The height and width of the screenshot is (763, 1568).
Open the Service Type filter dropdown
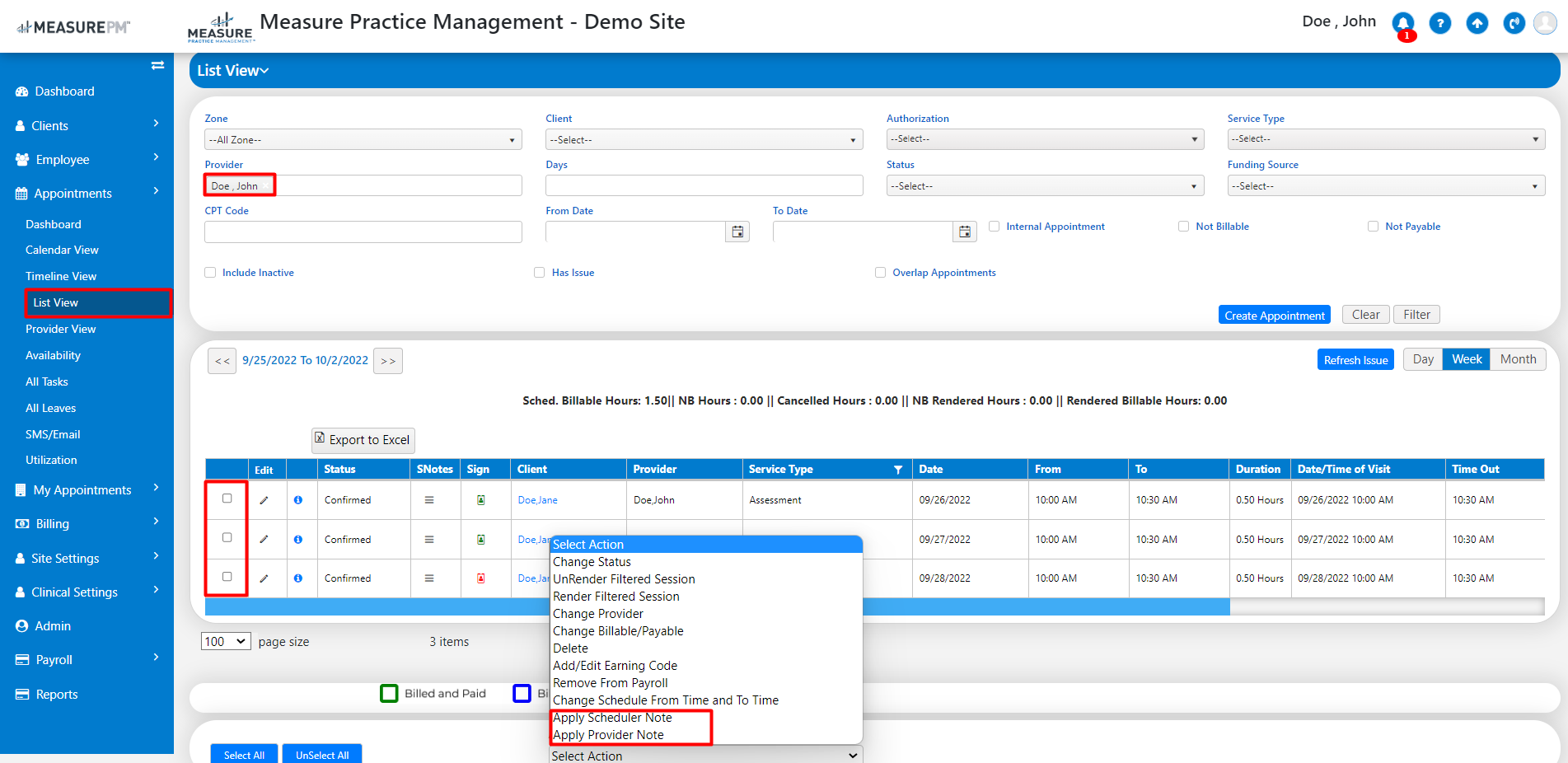pos(1387,139)
